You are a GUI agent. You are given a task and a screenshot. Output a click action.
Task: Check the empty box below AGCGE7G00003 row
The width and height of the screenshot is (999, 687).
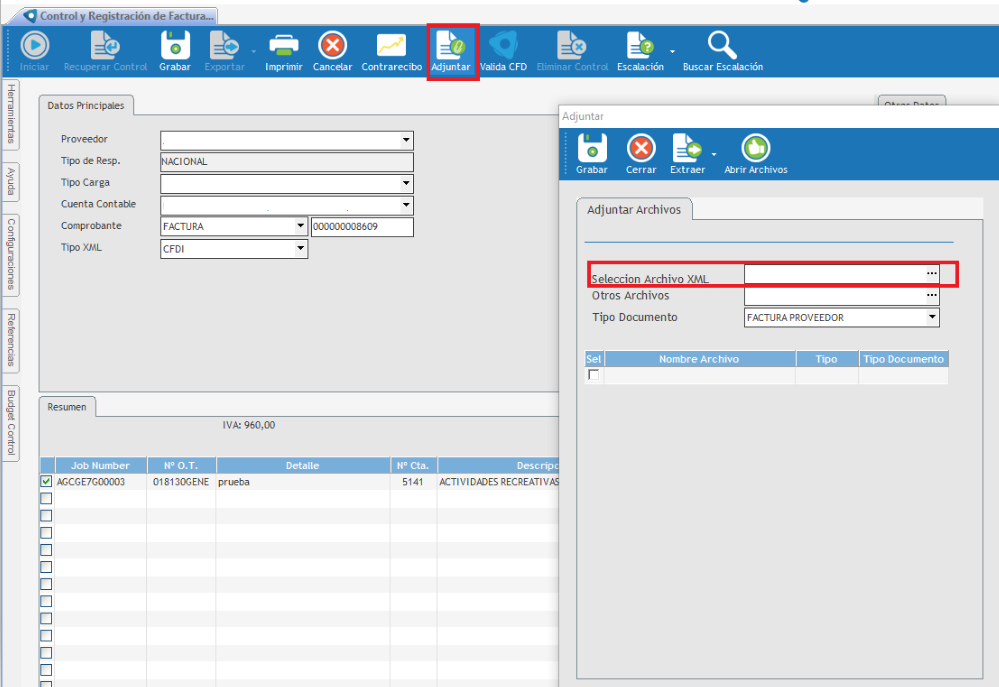[46, 498]
